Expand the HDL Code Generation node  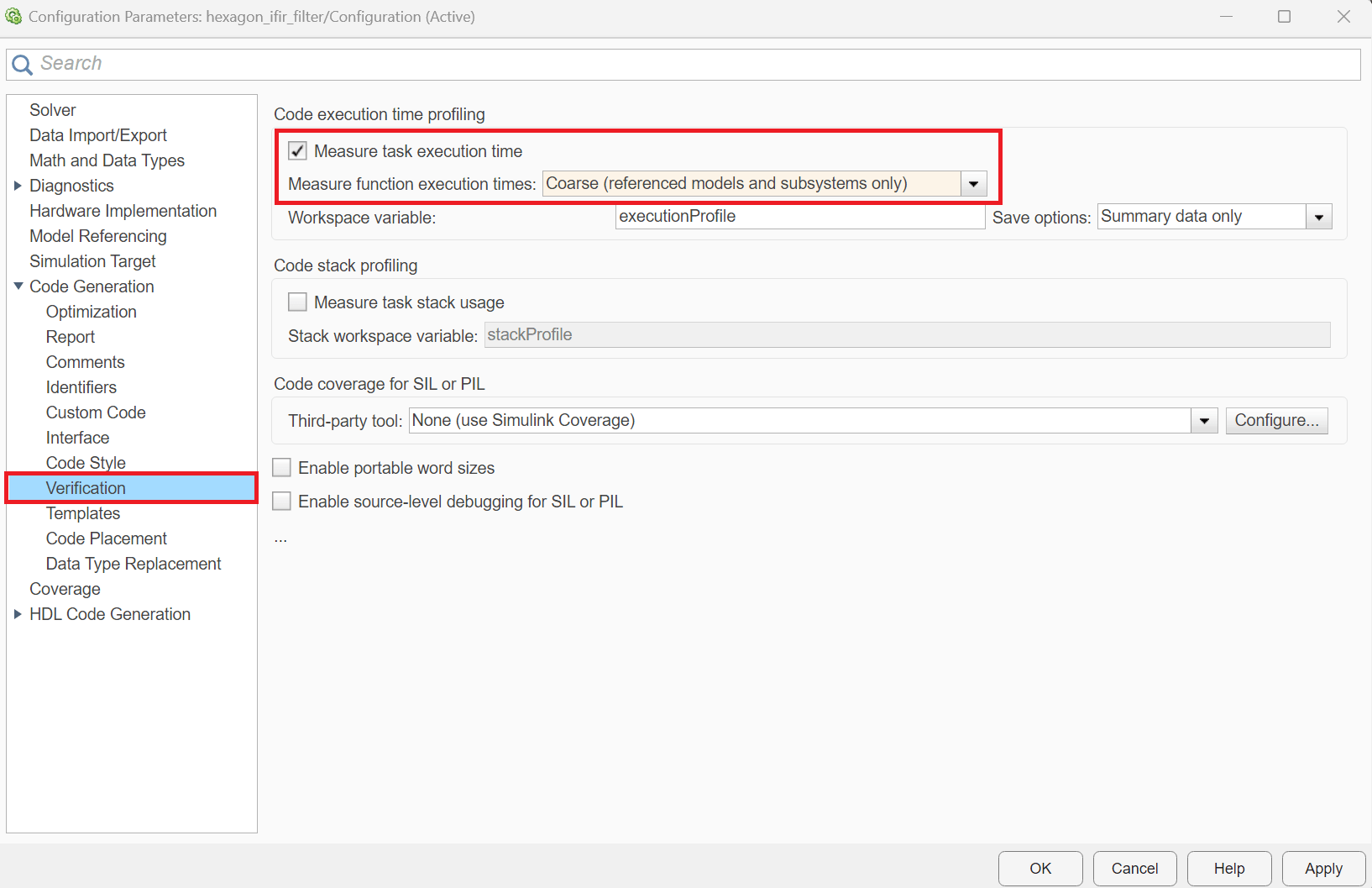(18, 614)
